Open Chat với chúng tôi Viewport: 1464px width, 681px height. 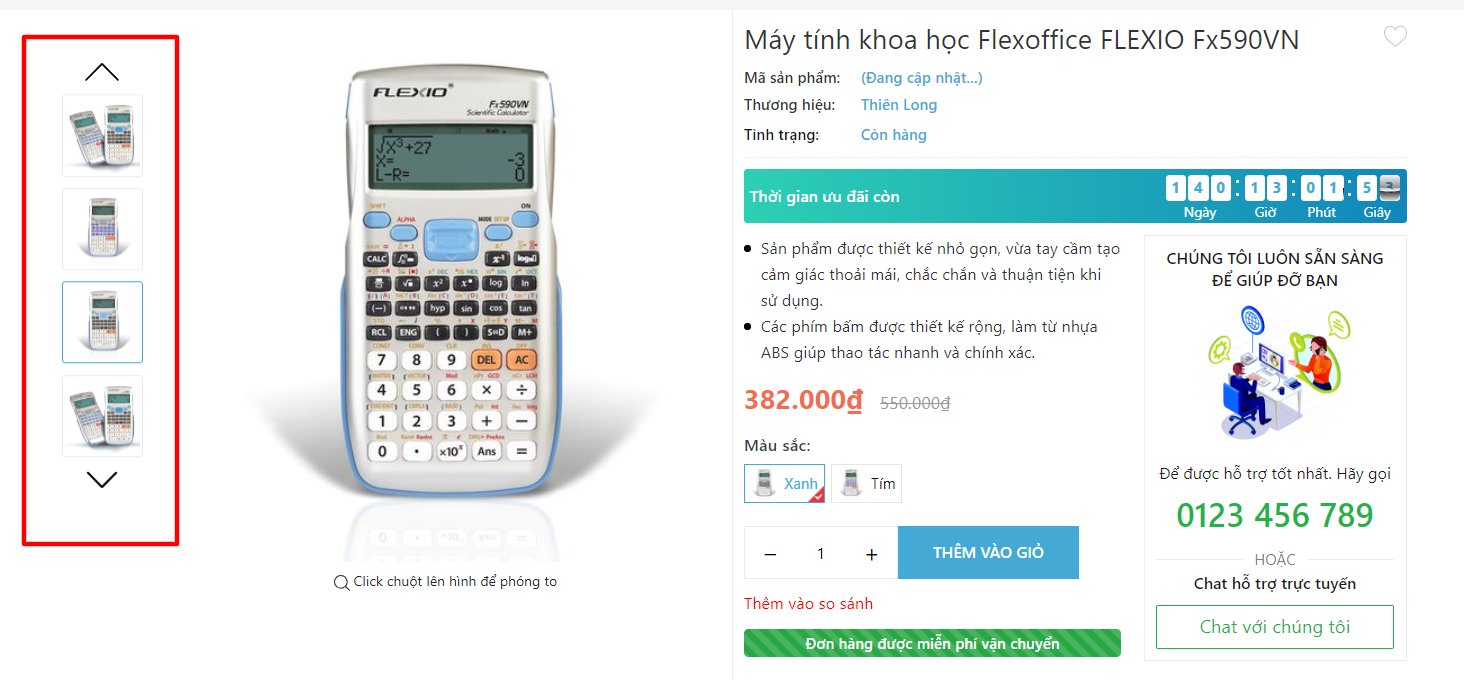[x=1274, y=627]
